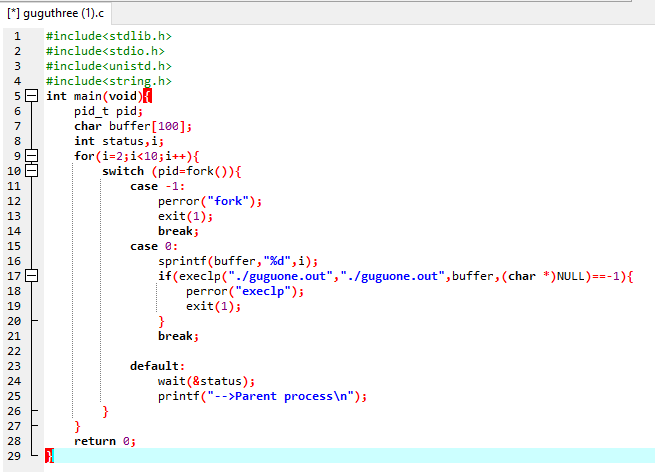Click the 'pid_t pid;' declaration
Image resolution: width=655 pixels, height=472 pixels.
[109, 111]
